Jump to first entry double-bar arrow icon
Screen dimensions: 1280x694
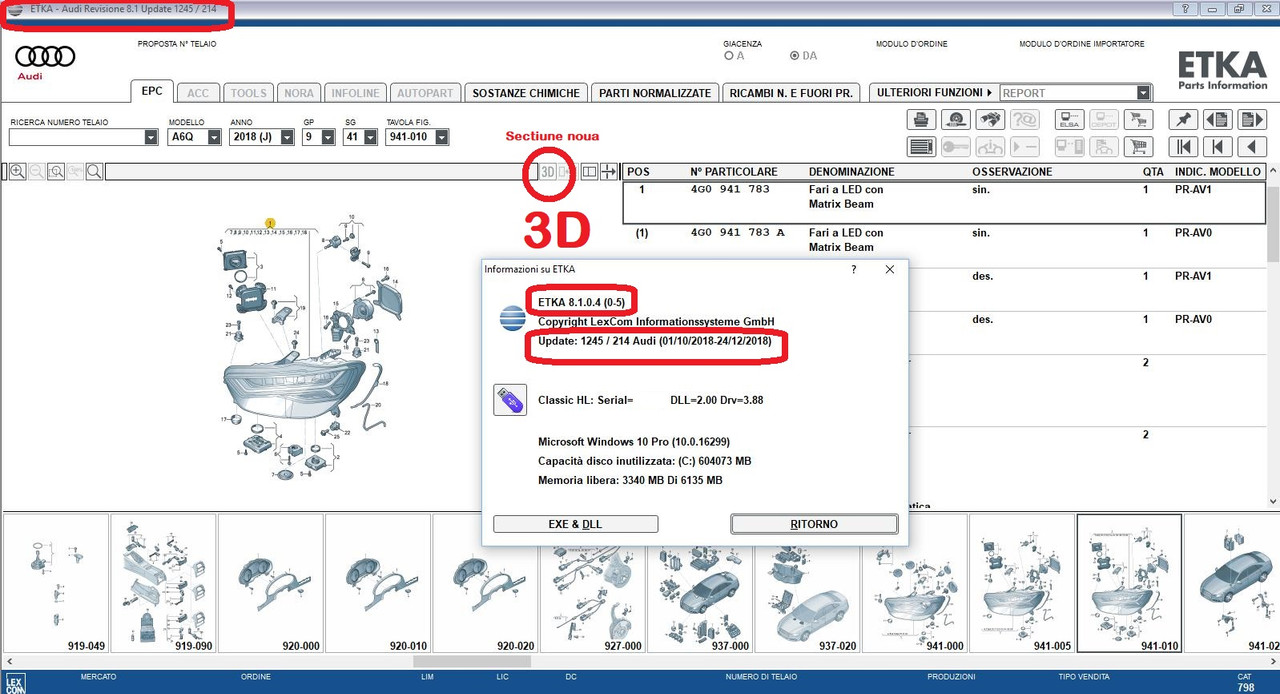point(1183,147)
